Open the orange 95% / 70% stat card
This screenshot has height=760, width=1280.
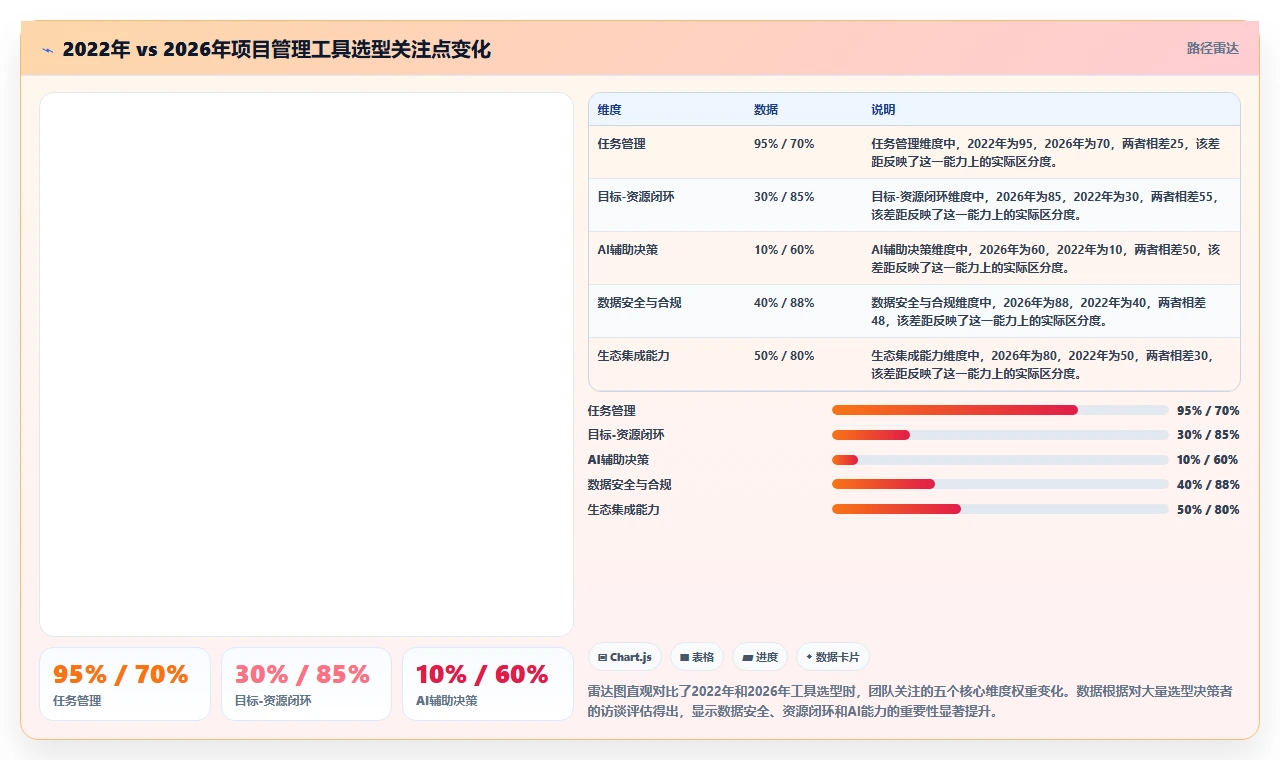click(125, 684)
